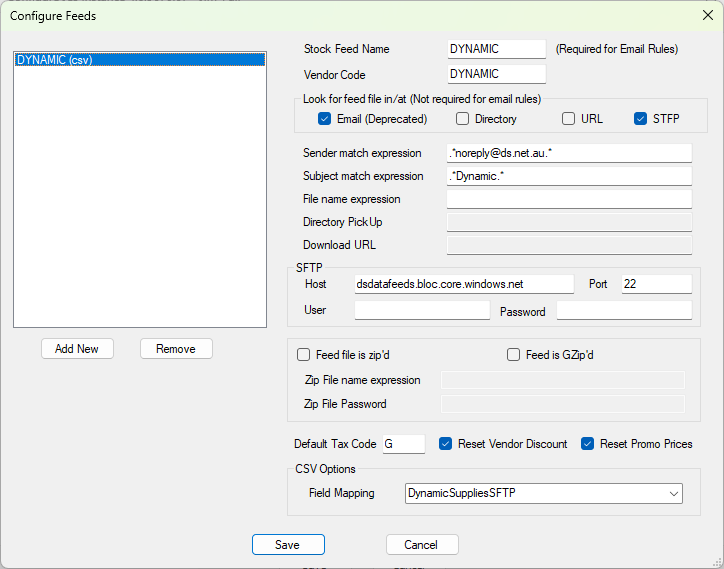
Task: Select DYNAMIC (csv) in the feed list
Action: [140, 60]
